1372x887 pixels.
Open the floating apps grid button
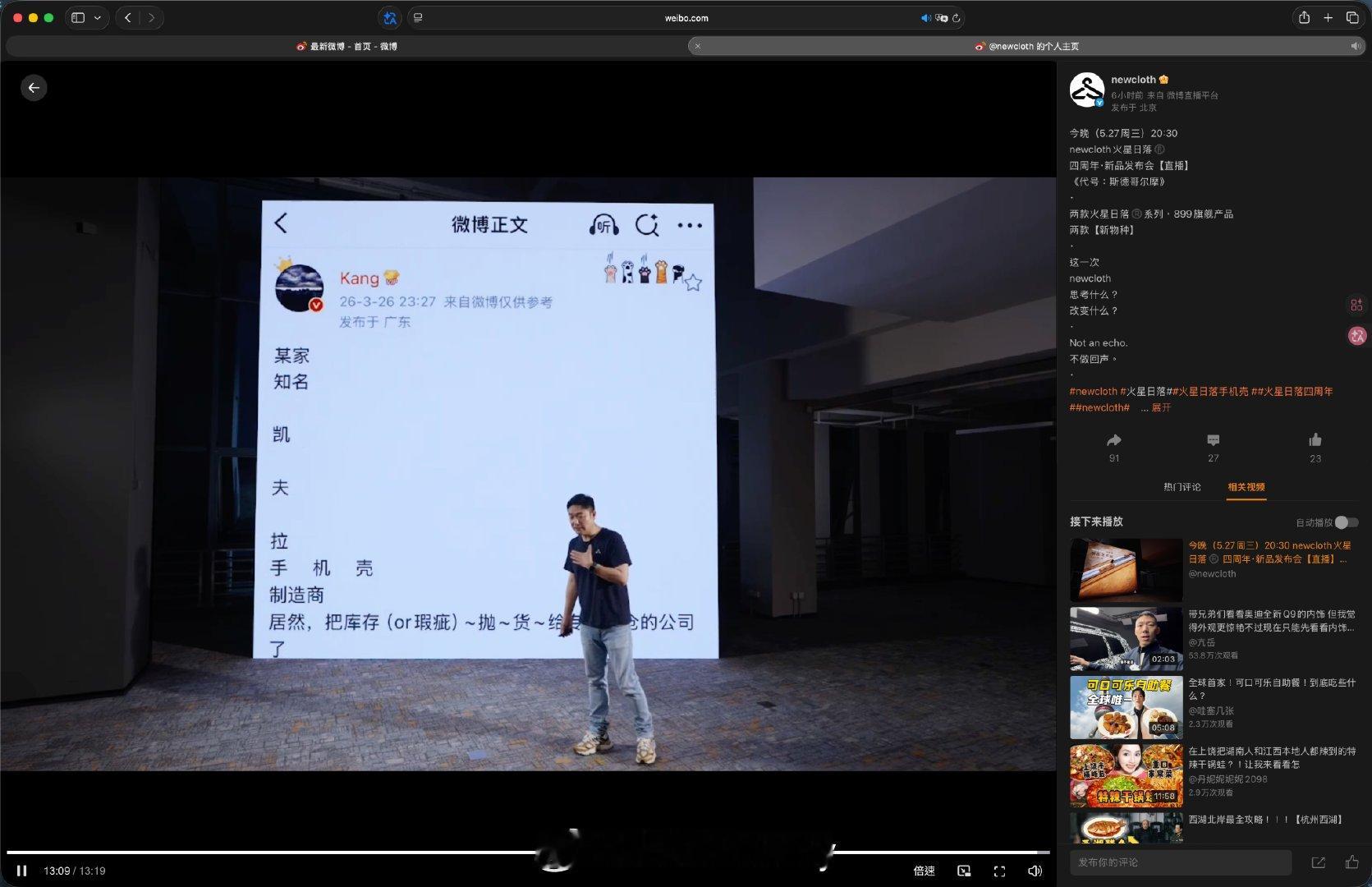click(x=1356, y=305)
